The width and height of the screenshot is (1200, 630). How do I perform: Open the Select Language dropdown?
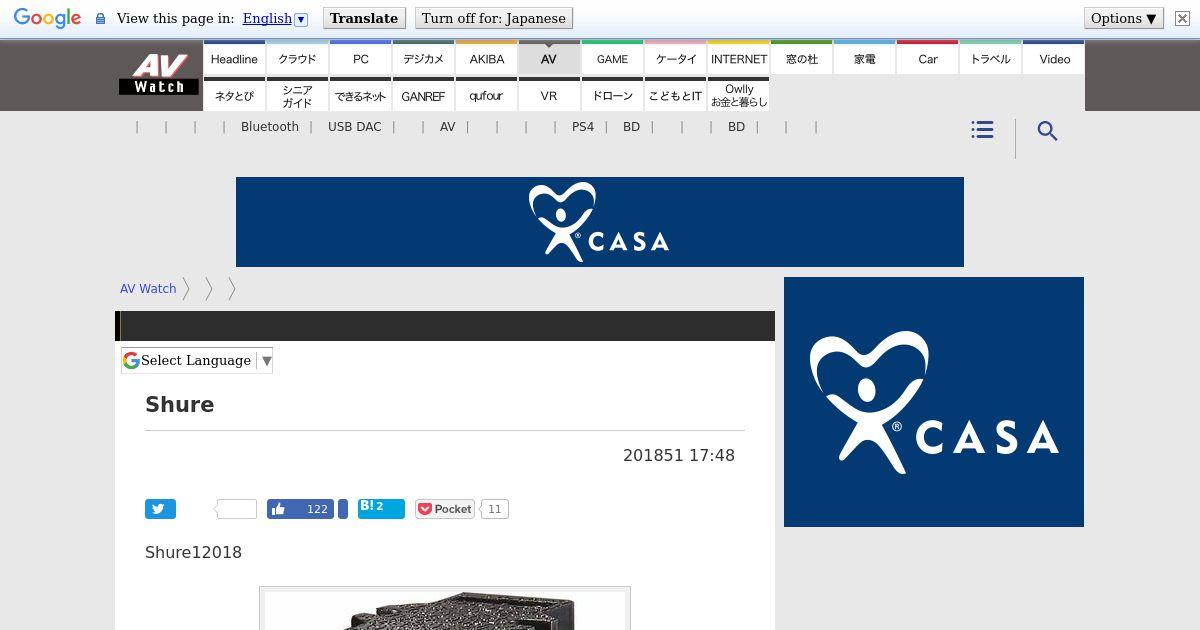point(197,360)
